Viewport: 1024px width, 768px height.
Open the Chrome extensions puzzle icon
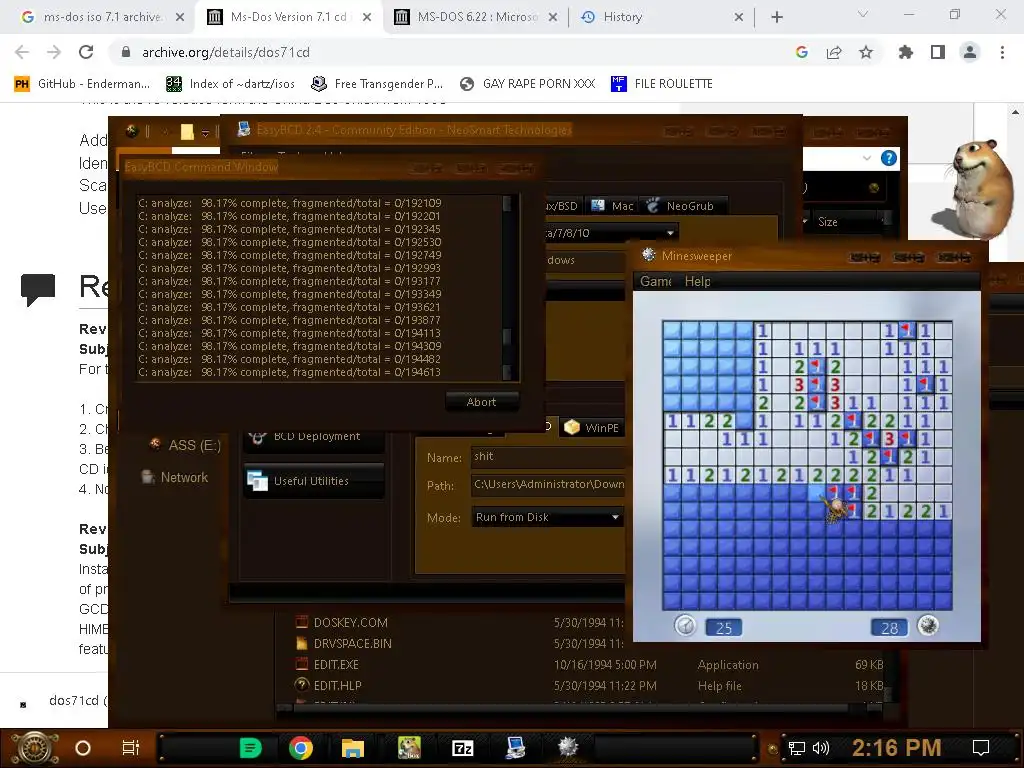click(x=905, y=52)
